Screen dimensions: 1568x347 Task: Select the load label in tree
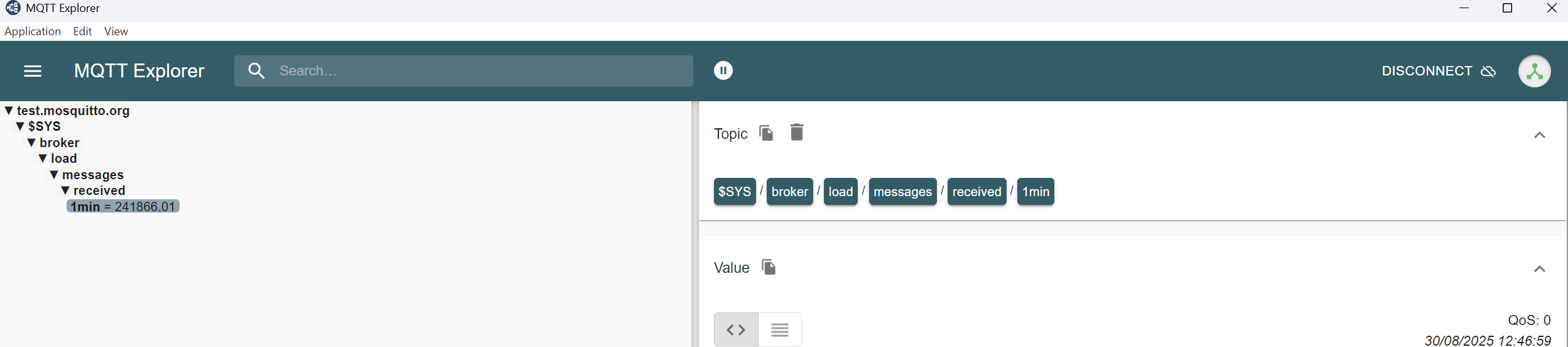(x=64, y=158)
